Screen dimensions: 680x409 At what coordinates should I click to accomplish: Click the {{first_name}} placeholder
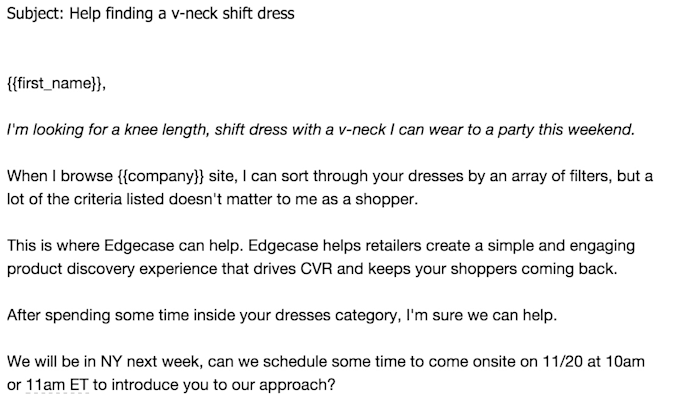[55, 84]
